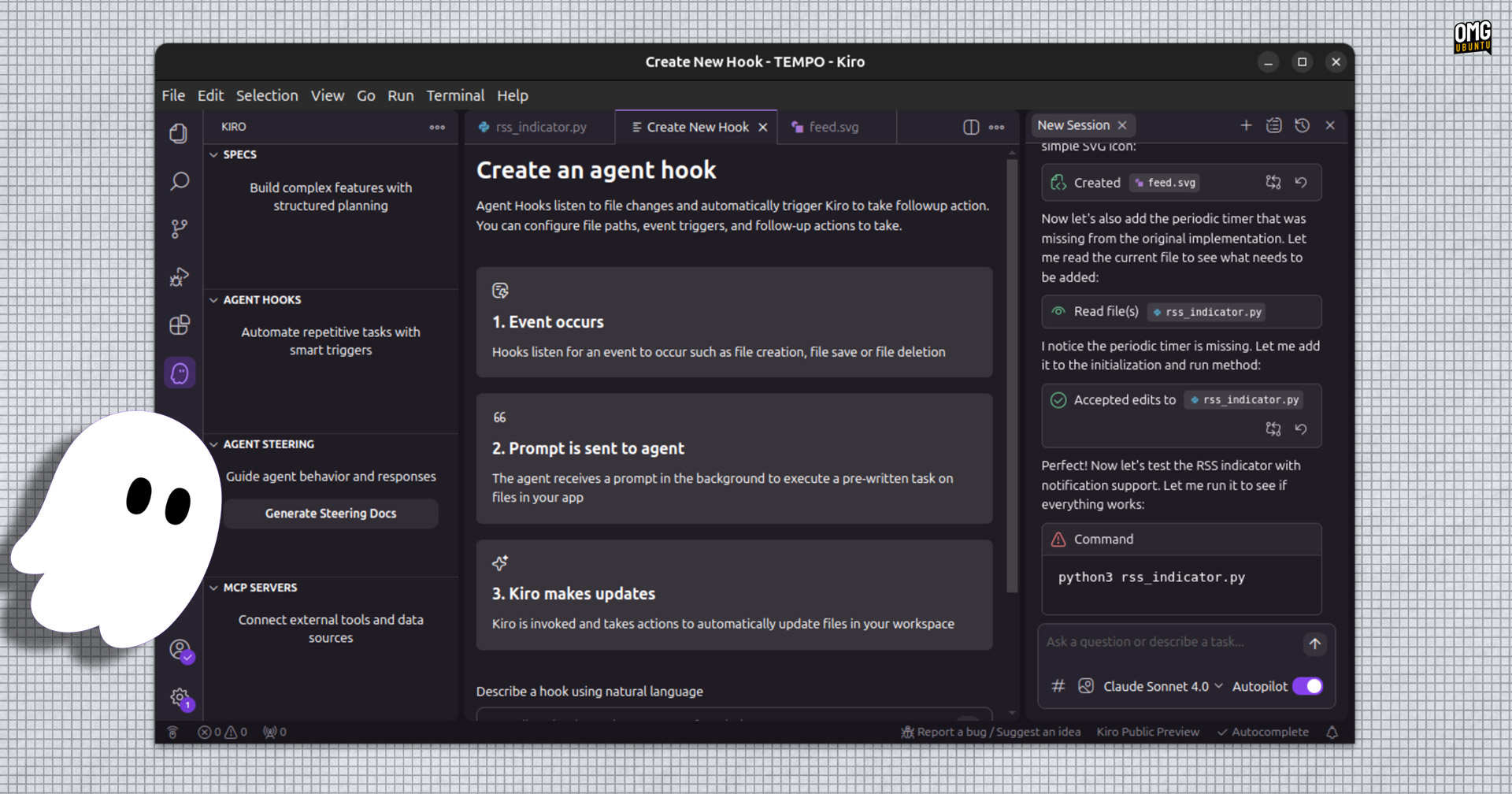This screenshot has width=1512, height=794.
Task: Click the split editor icon
Action: pos(971,127)
